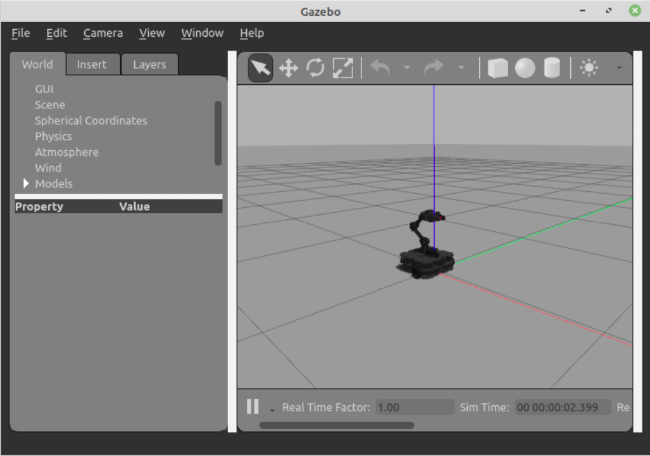Open the undo history dropdown arrow
Viewport: 650px width, 456px height.
(x=407, y=67)
